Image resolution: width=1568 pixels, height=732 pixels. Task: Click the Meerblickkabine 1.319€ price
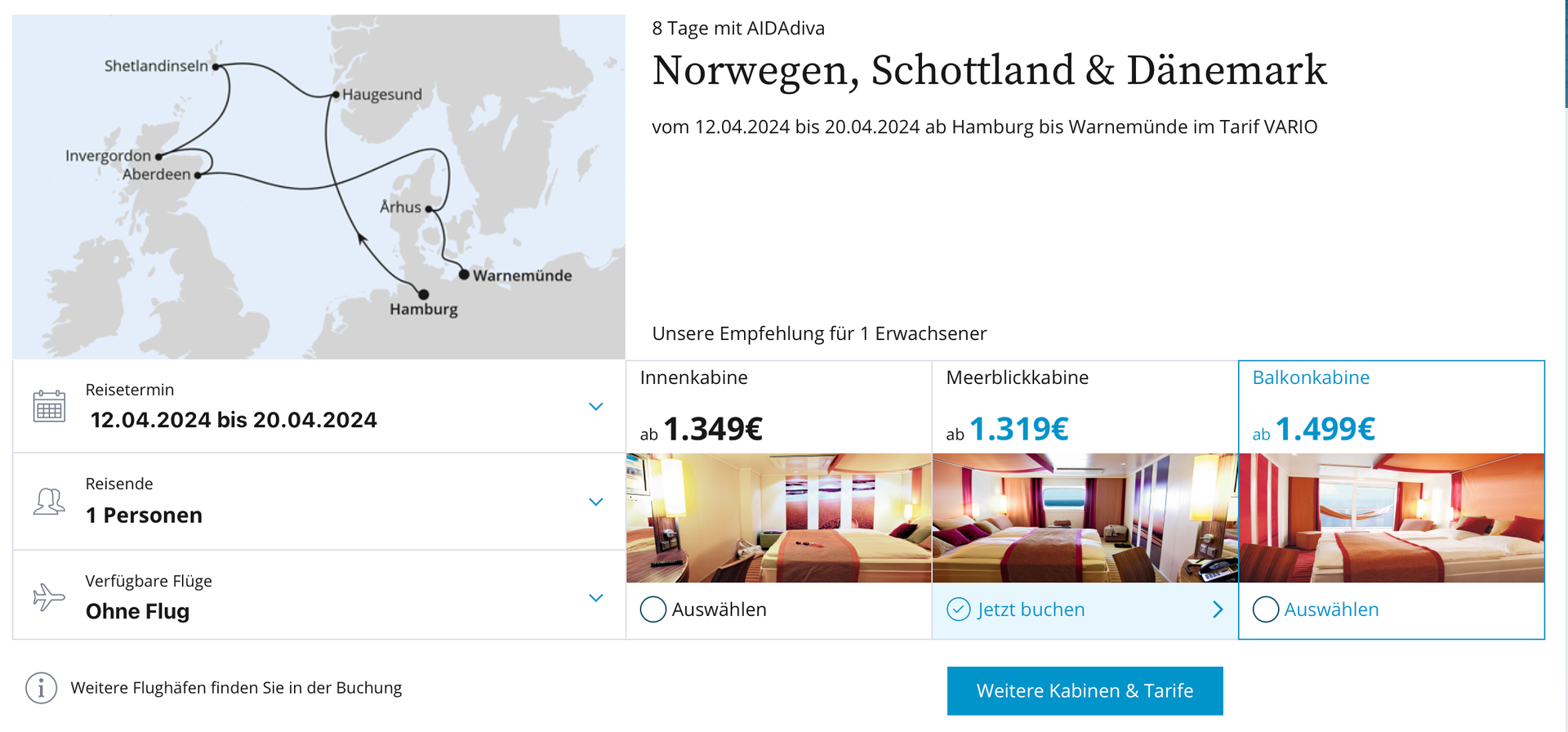1018,429
